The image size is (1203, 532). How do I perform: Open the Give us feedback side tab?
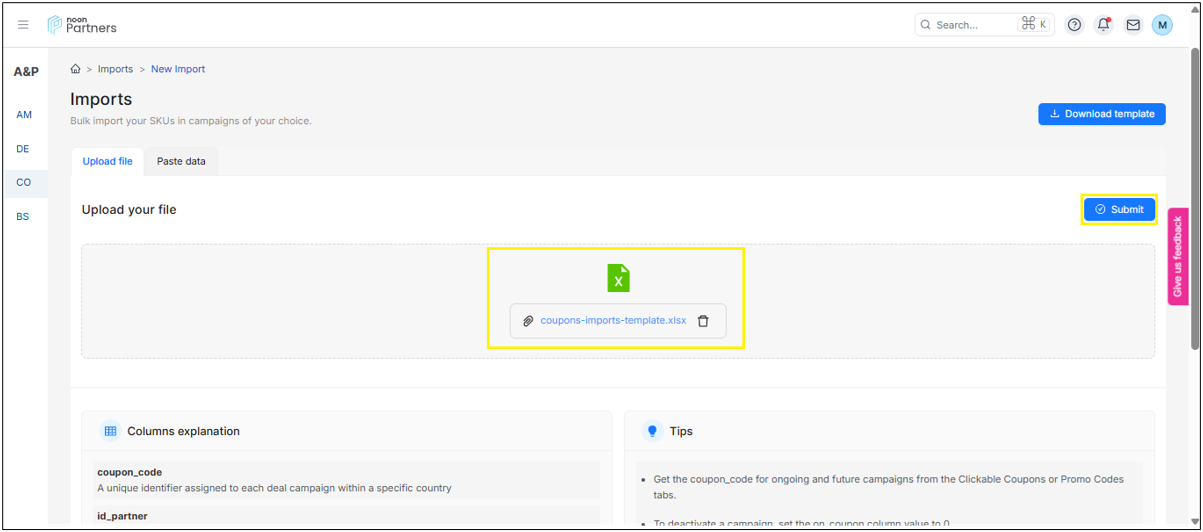click(1177, 256)
